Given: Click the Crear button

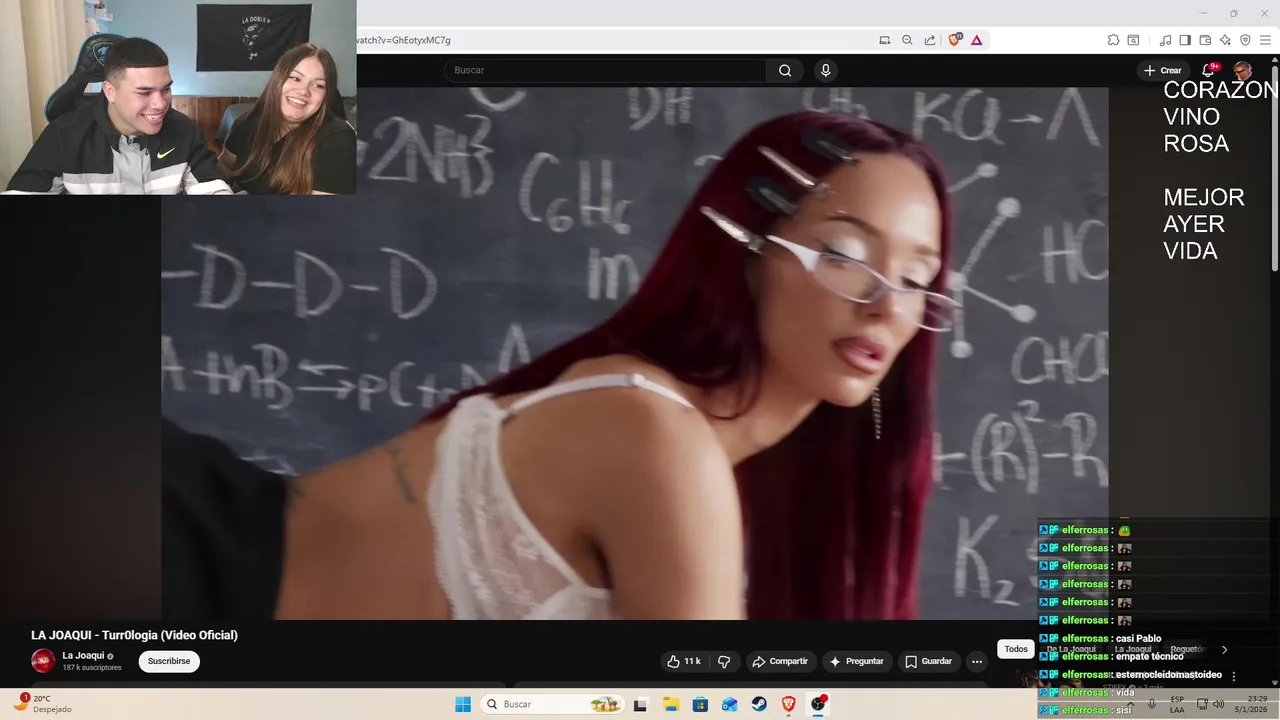Looking at the screenshot, I should point(1163,70).
